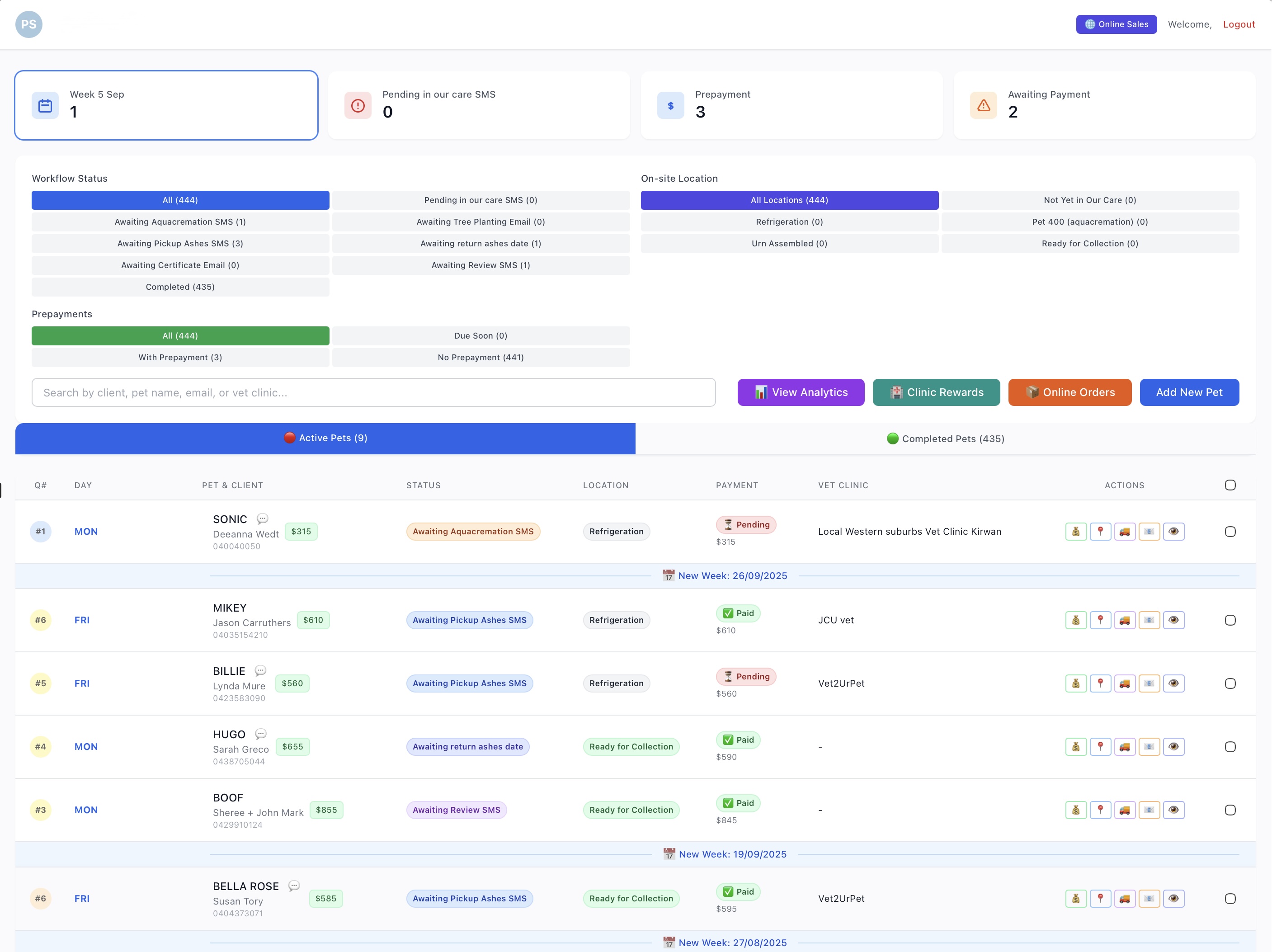Filter by Awaiting Pickup Ashes SMS (3)

click(x=180, y=243)
